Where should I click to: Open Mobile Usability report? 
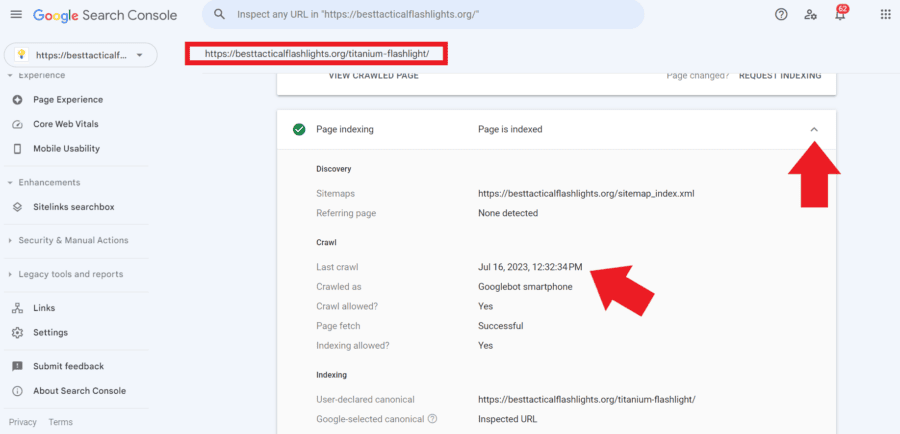pos(66,149)
